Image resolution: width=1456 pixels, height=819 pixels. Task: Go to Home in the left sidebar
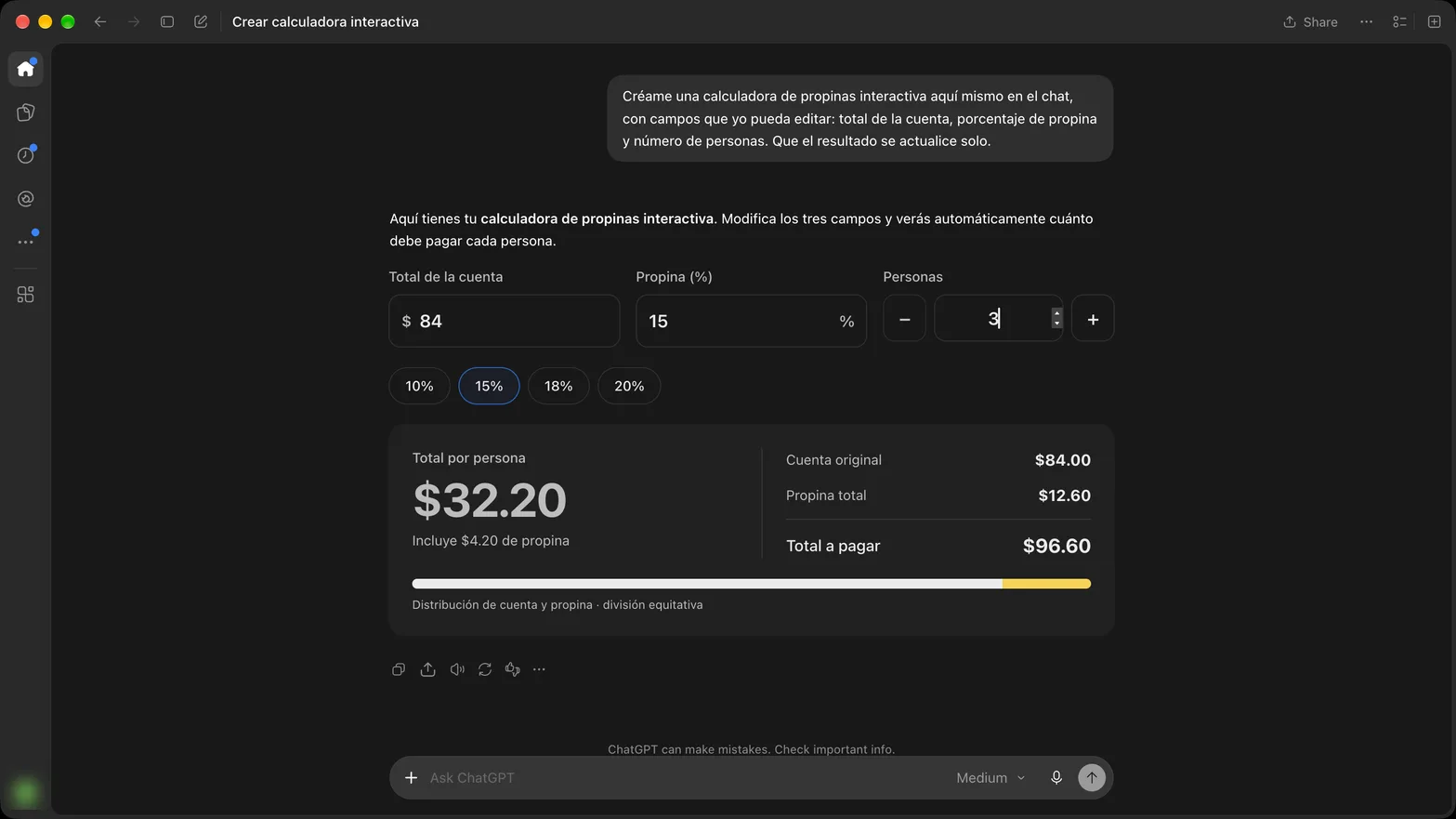[x=26, y=69]
